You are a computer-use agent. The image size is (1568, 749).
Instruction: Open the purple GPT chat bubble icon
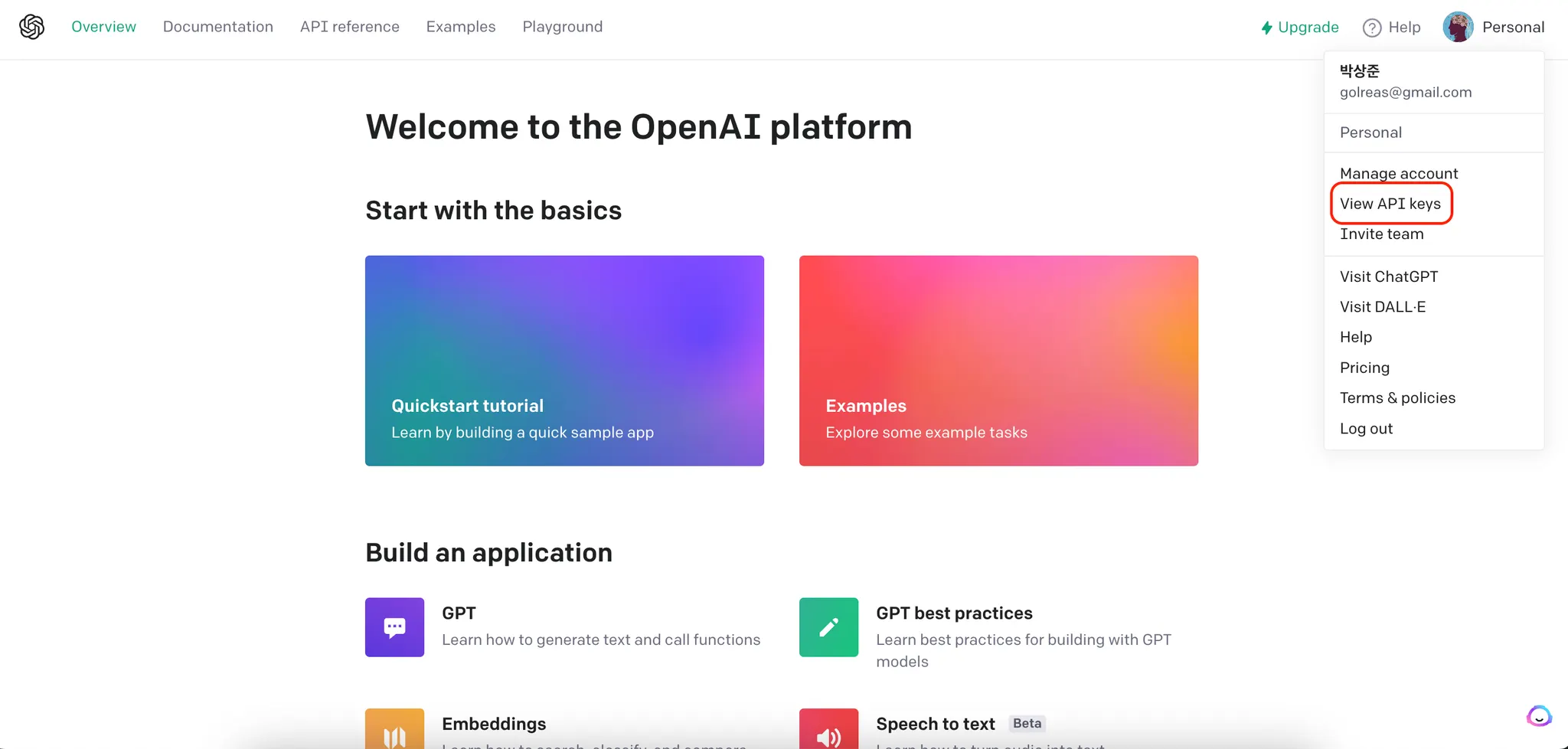pos(394,627)
